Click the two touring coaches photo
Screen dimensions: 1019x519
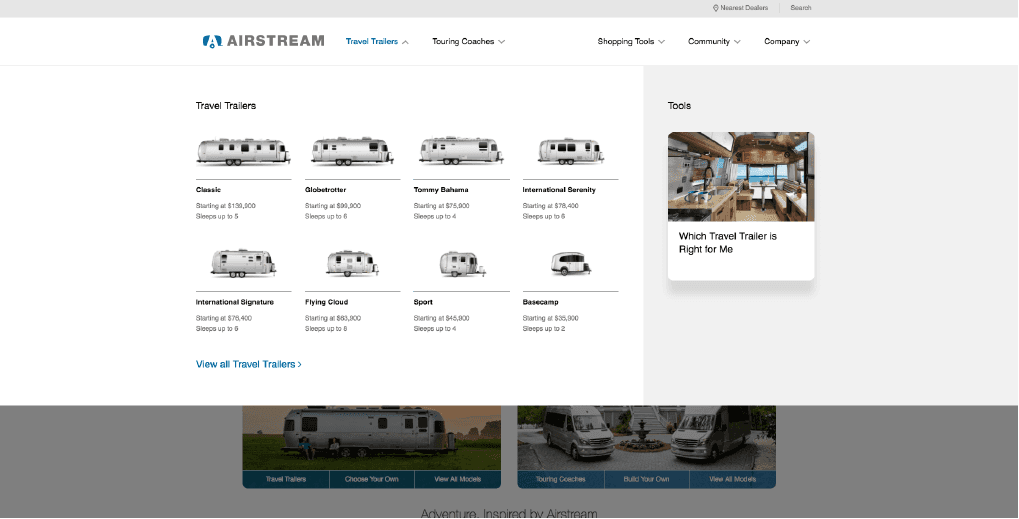point(647,438)
